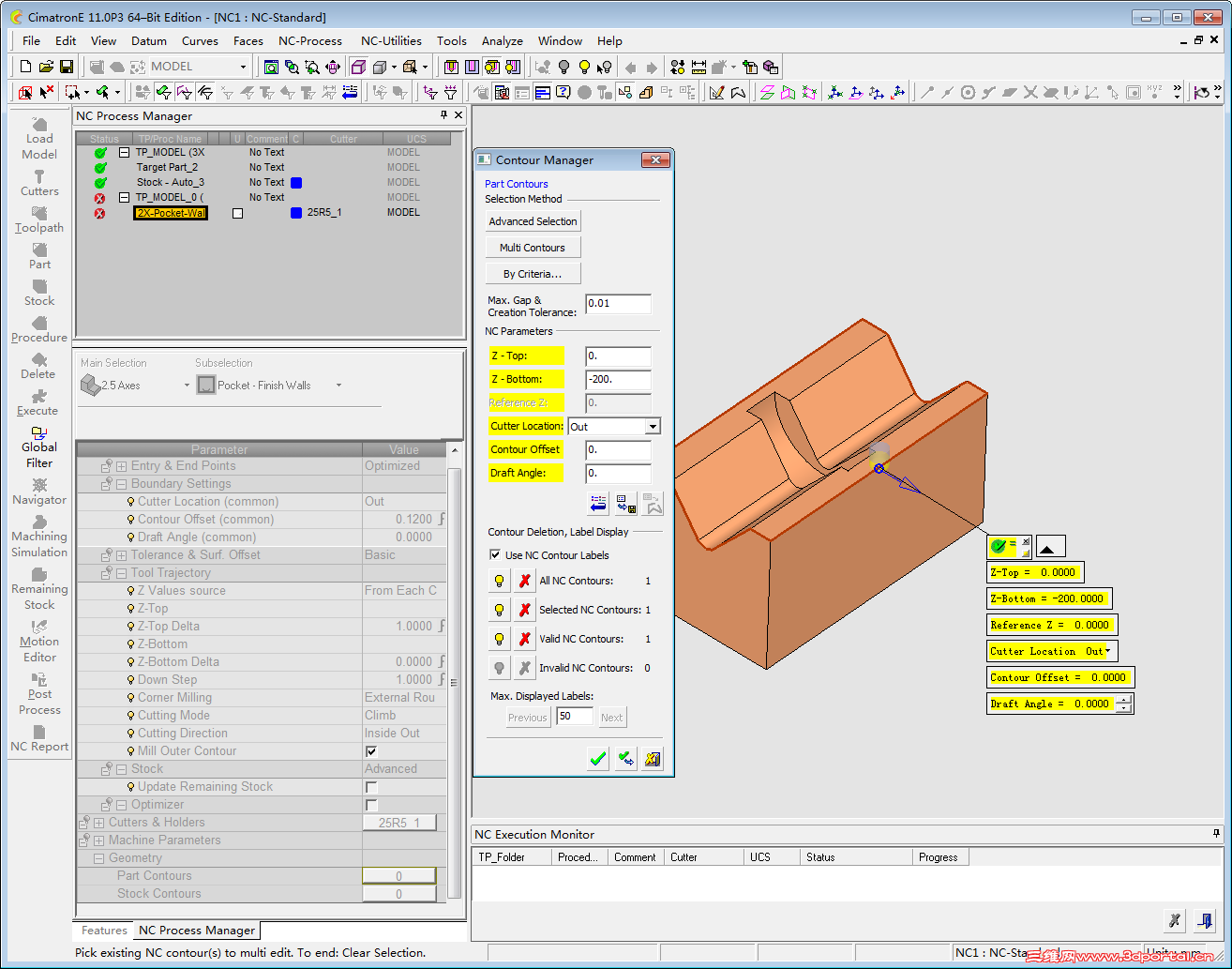Expand Entry & End Points parameters
The width and height of the screenshot is (1232, 969).
[121, 466]
